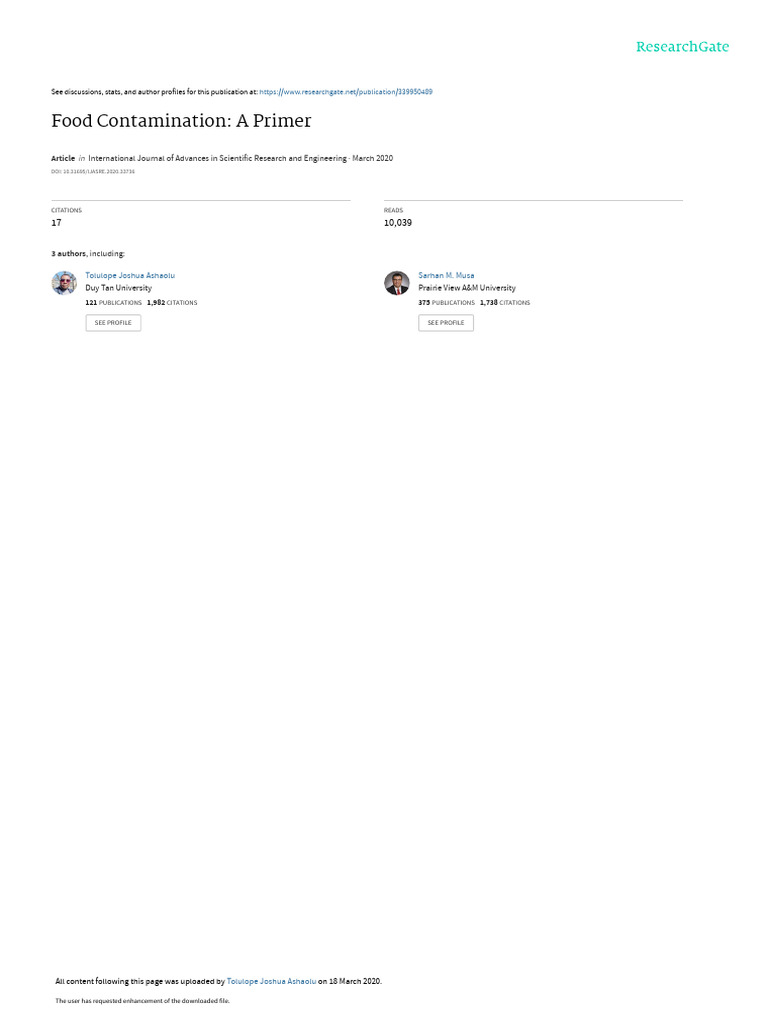Viewport: 768px width, 1024px height.
Task: View Tolulope's 121 publications
Action: 114,303
